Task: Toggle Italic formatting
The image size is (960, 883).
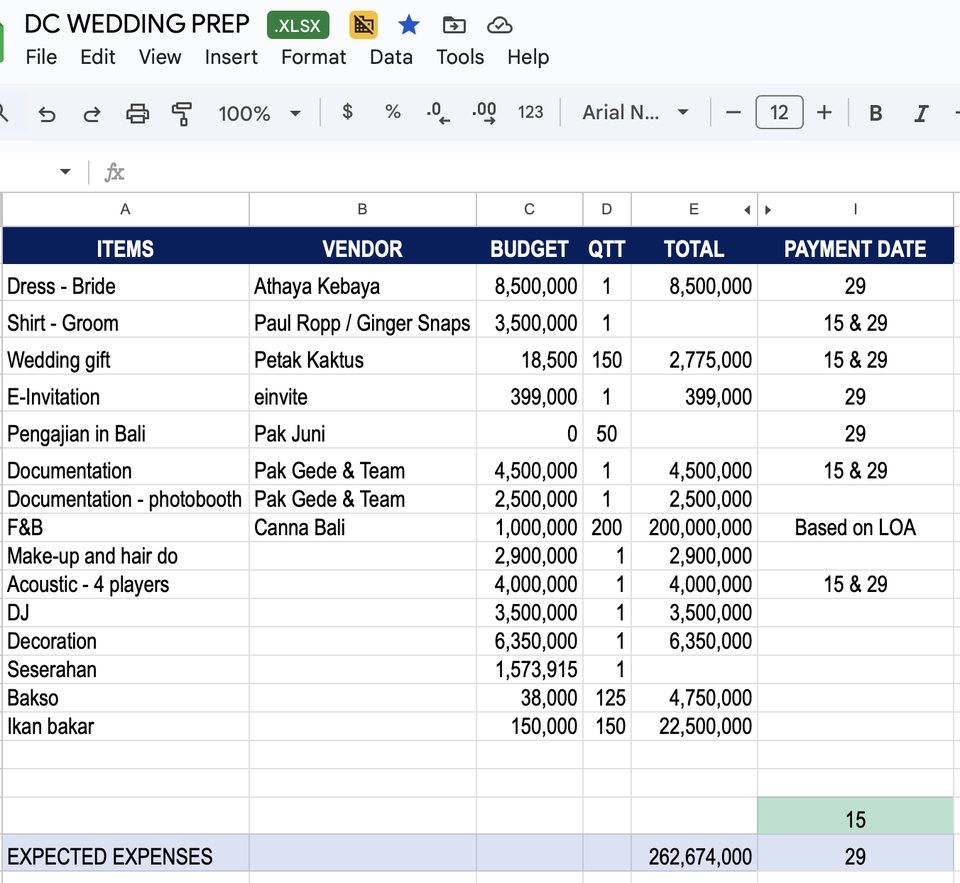Action: pyautogui.click(x=921, y=113)
